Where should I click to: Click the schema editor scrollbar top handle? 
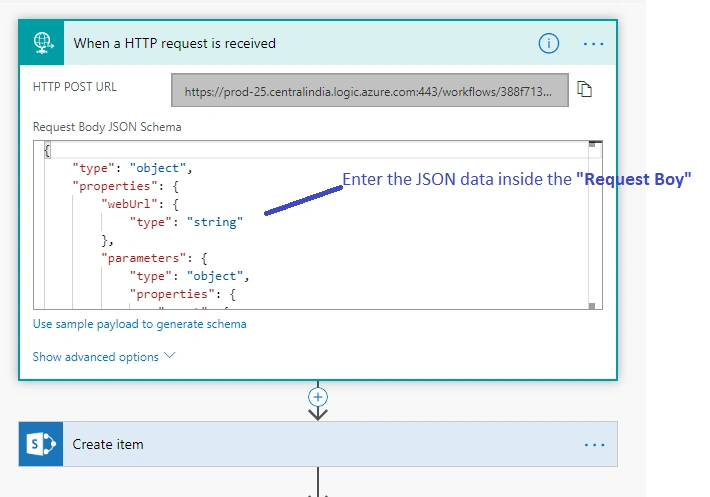tap(592, 144)
